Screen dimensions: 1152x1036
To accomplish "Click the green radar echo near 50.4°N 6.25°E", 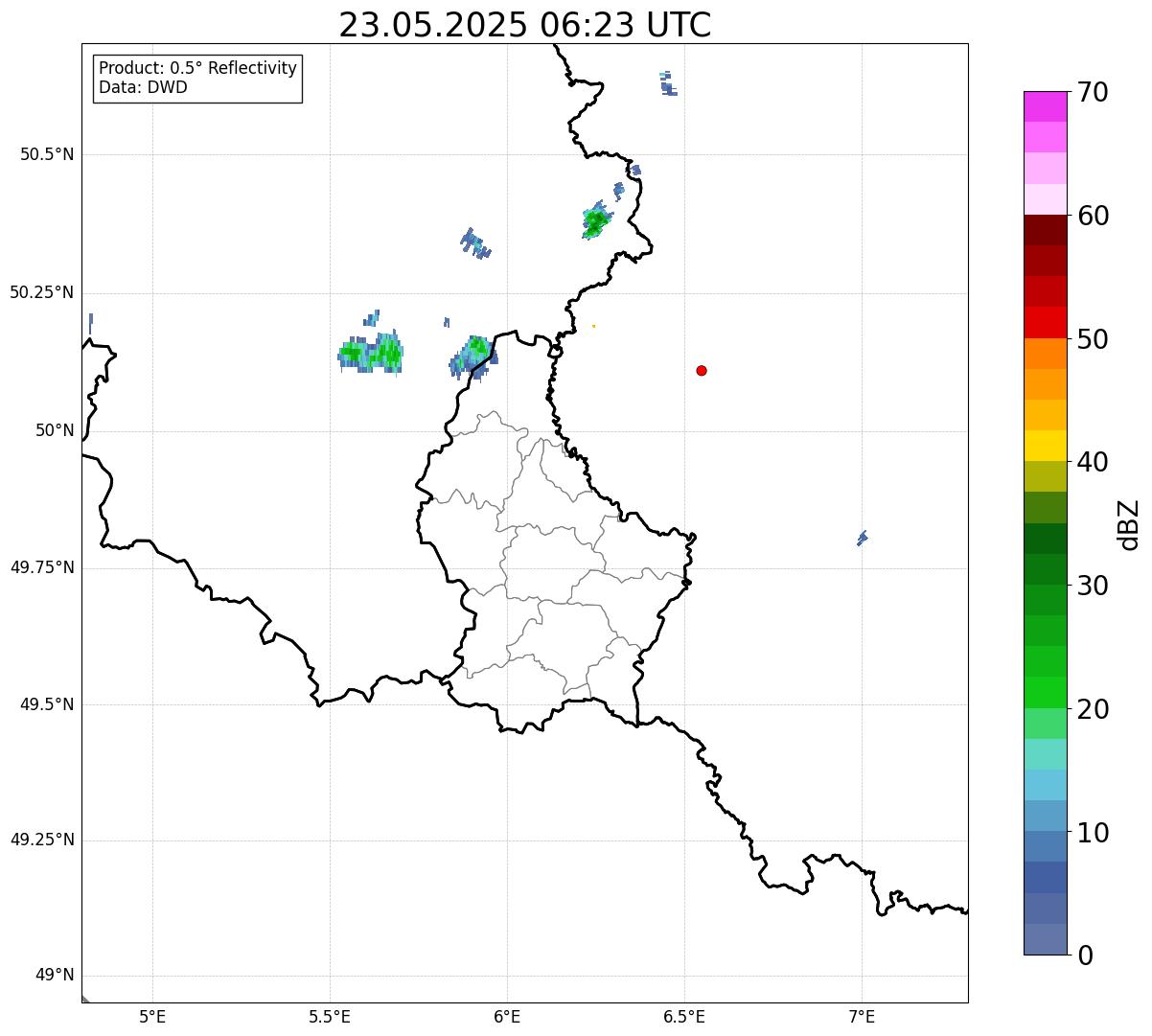I will click(596, 221).
